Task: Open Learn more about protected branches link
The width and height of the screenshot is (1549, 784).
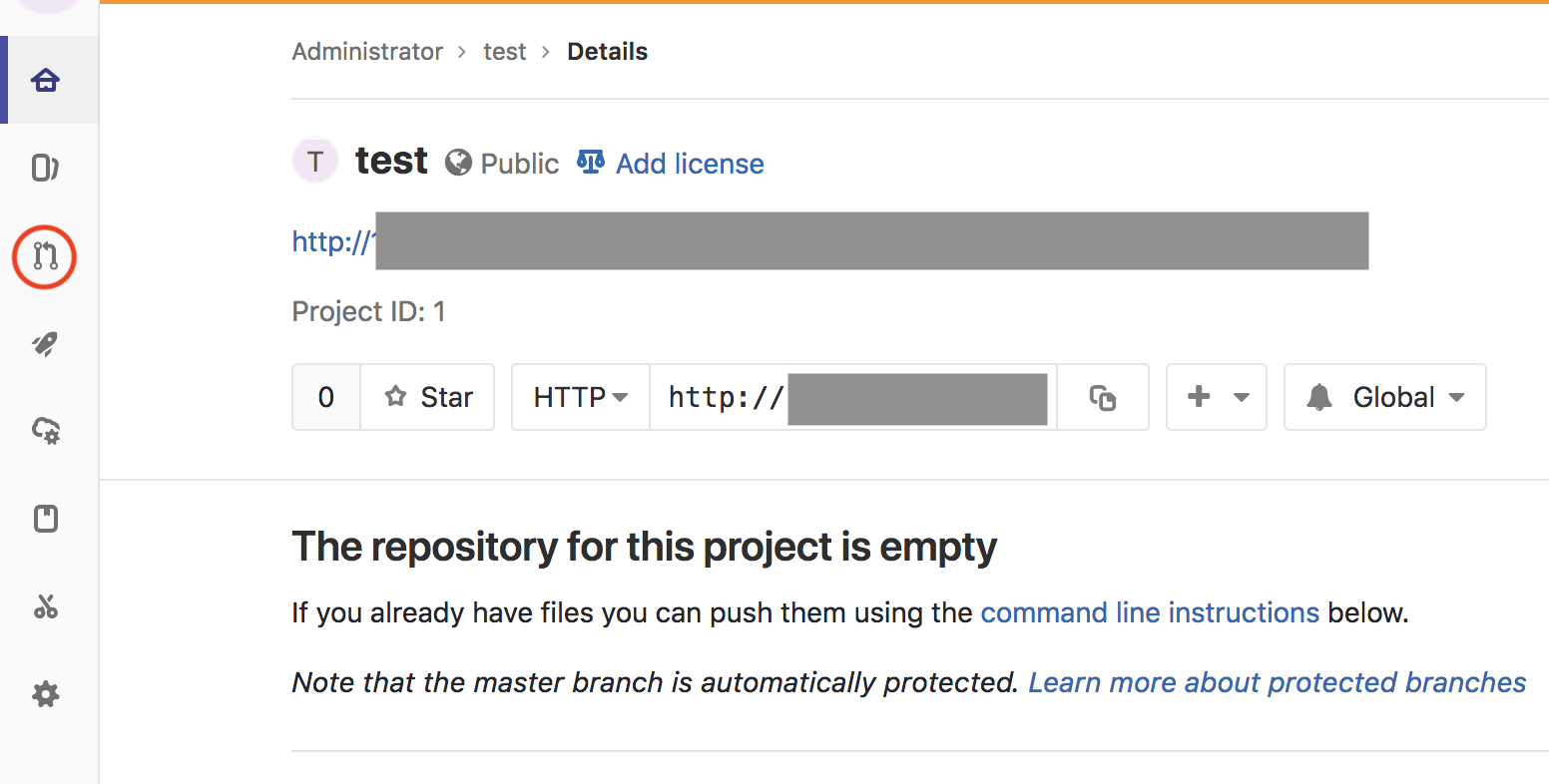Action: coord(1278,682)
